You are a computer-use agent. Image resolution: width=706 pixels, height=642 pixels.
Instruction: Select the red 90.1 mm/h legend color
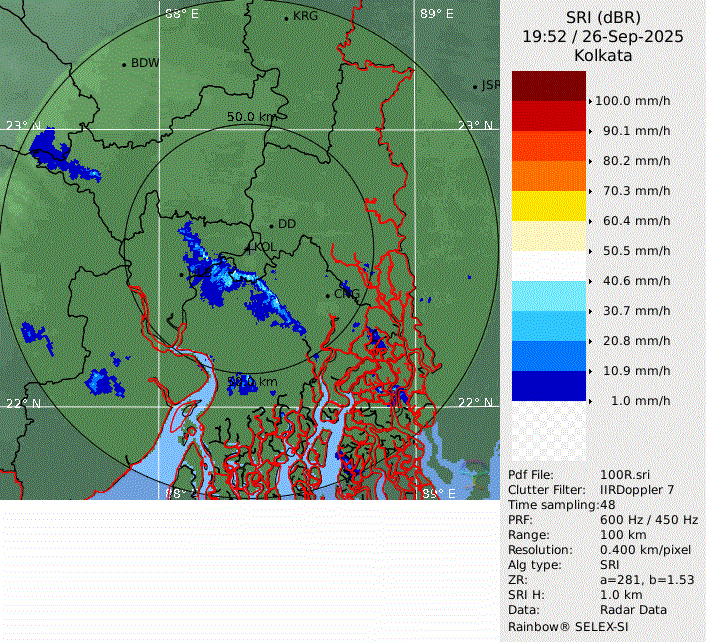click(x=548, y=116)
